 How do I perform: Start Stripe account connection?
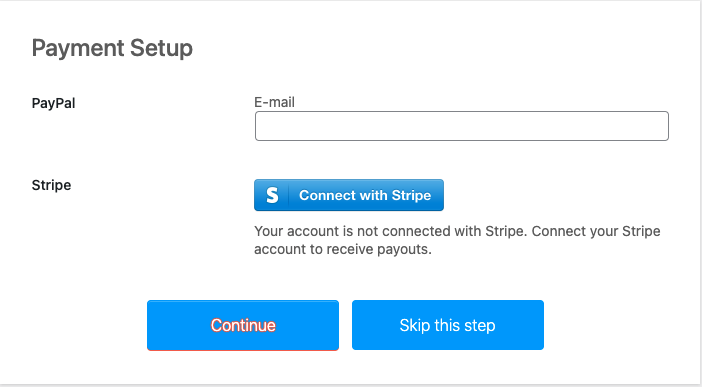[x=349, y=195]
